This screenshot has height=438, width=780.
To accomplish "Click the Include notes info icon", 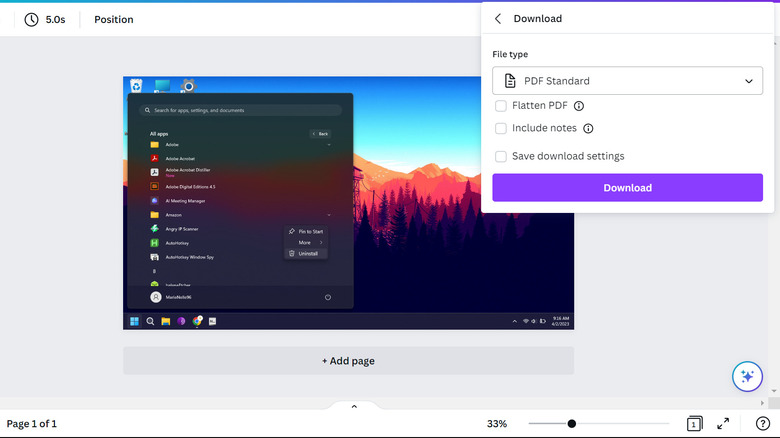I will click(588, 128).
